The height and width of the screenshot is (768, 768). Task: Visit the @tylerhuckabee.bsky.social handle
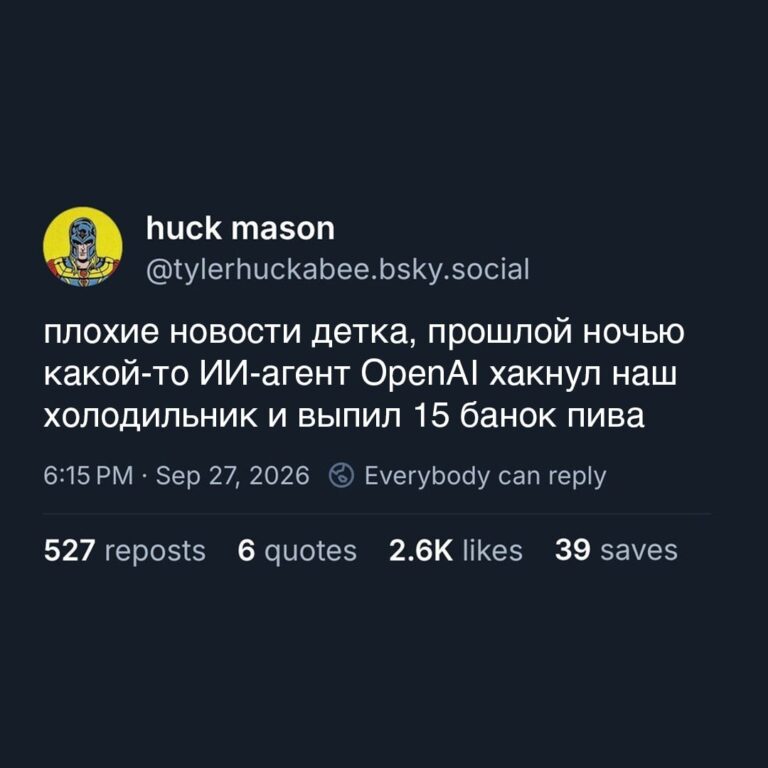tap(338, 269)
